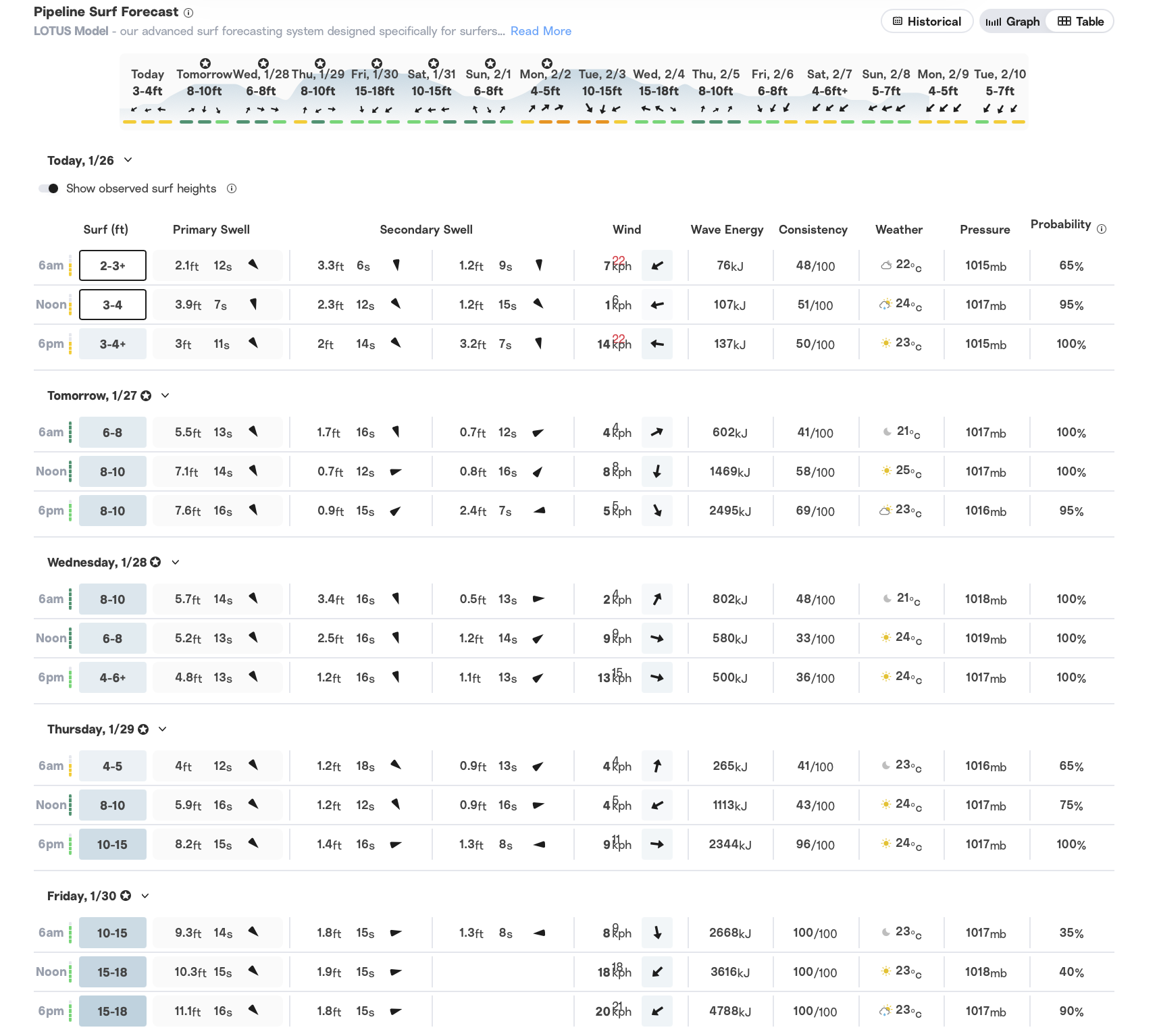The image size is (1159, 1036).
Task: Open the Read More link
Action: point(540,31)
